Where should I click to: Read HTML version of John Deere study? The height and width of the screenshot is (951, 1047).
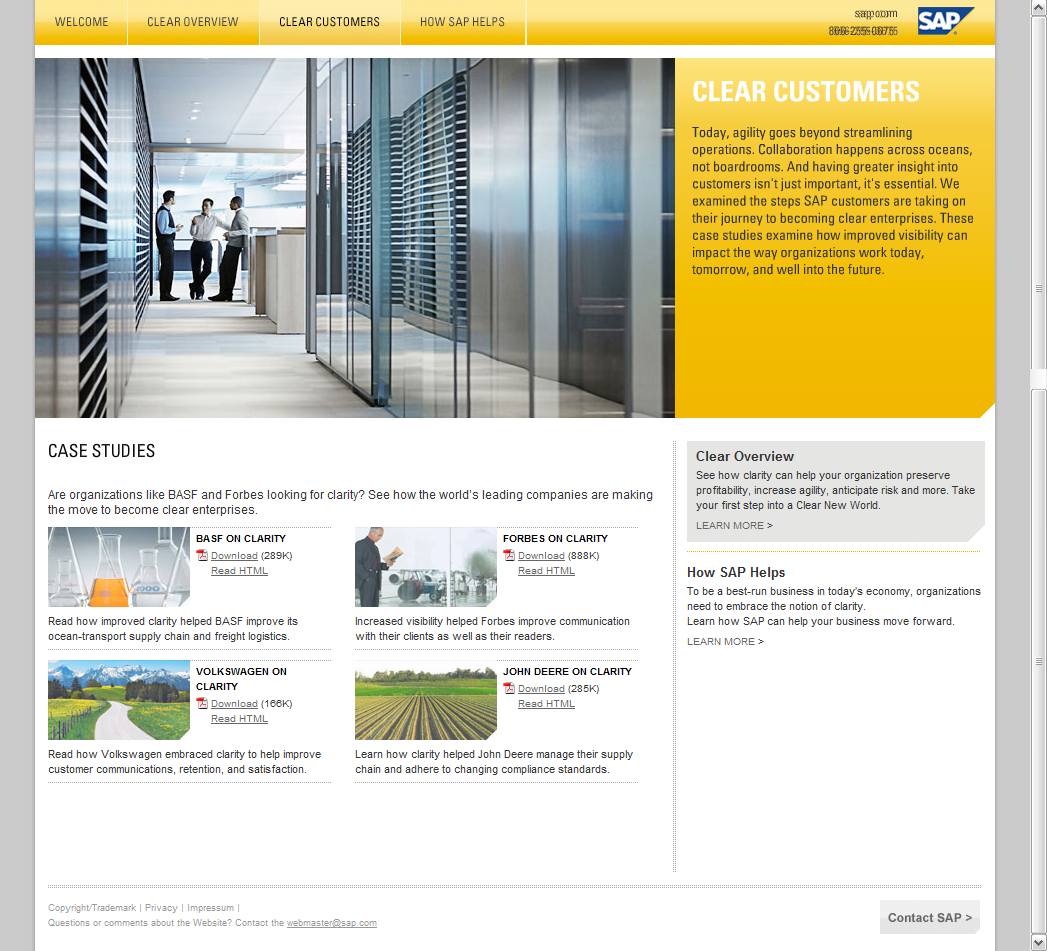click(x=546, y=704)
